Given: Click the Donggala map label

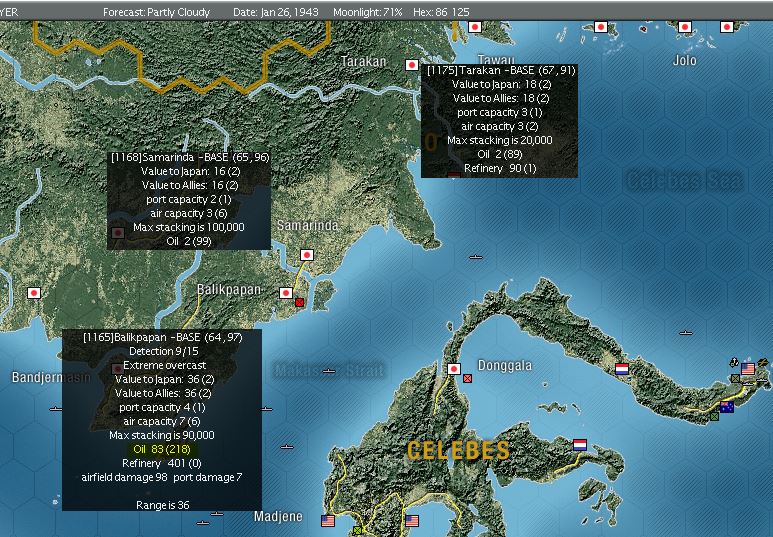Looking at the screenshot, I should tap(505, 365).
